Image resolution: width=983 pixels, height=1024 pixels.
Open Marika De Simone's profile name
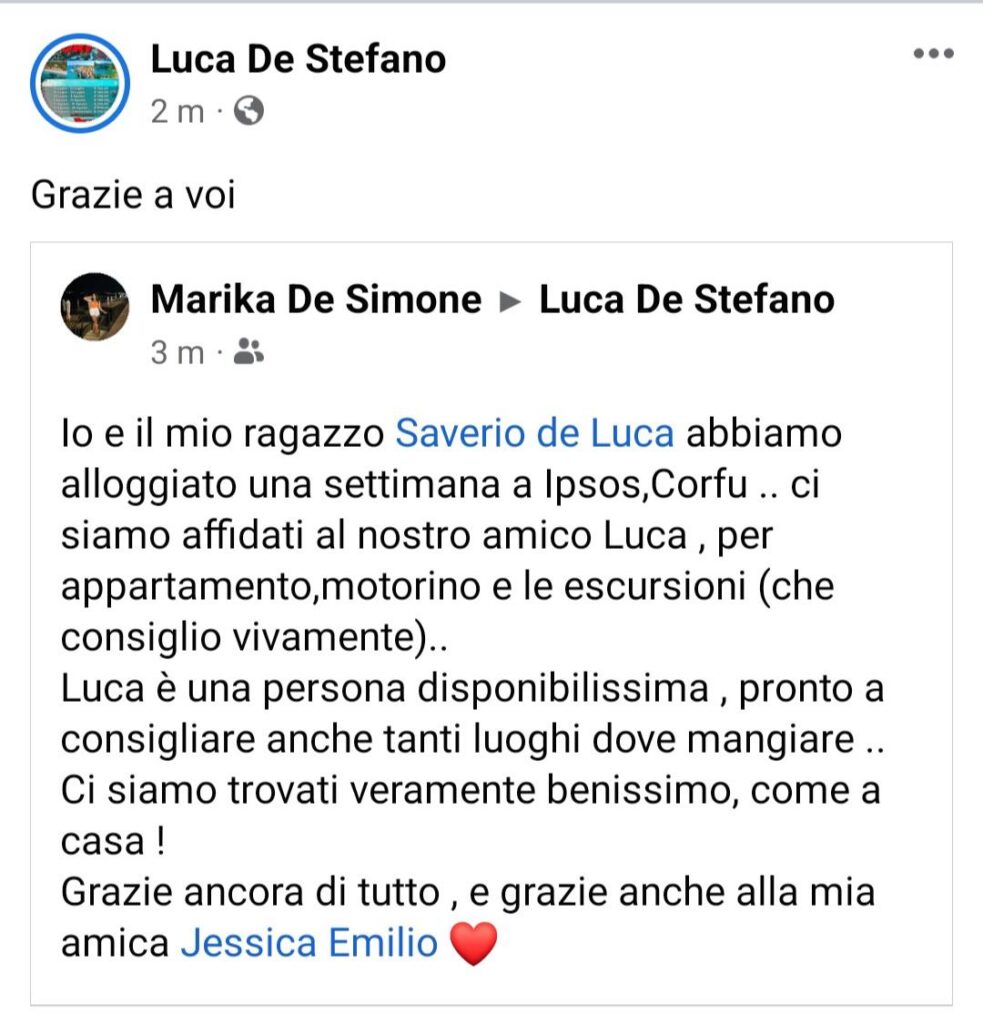click(x=316, y=299)
